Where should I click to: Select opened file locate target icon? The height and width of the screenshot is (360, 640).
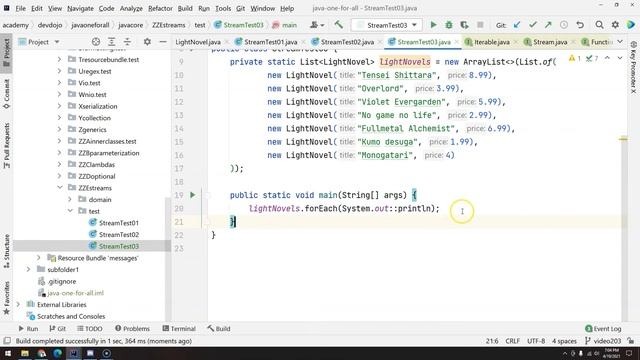[96, 42]
